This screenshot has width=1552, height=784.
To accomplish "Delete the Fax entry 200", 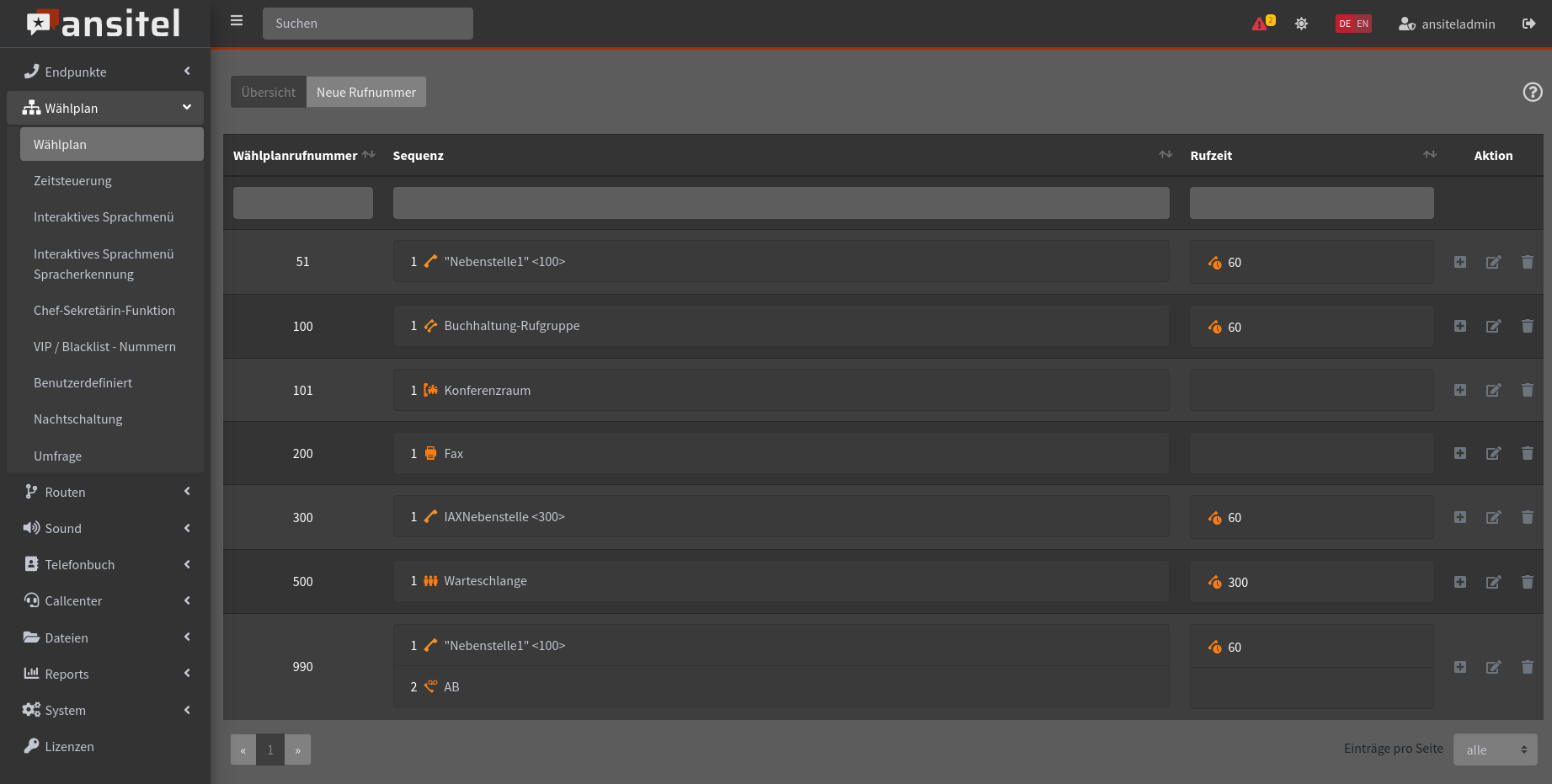I will pyautogui.click(x=1527, y=454).
